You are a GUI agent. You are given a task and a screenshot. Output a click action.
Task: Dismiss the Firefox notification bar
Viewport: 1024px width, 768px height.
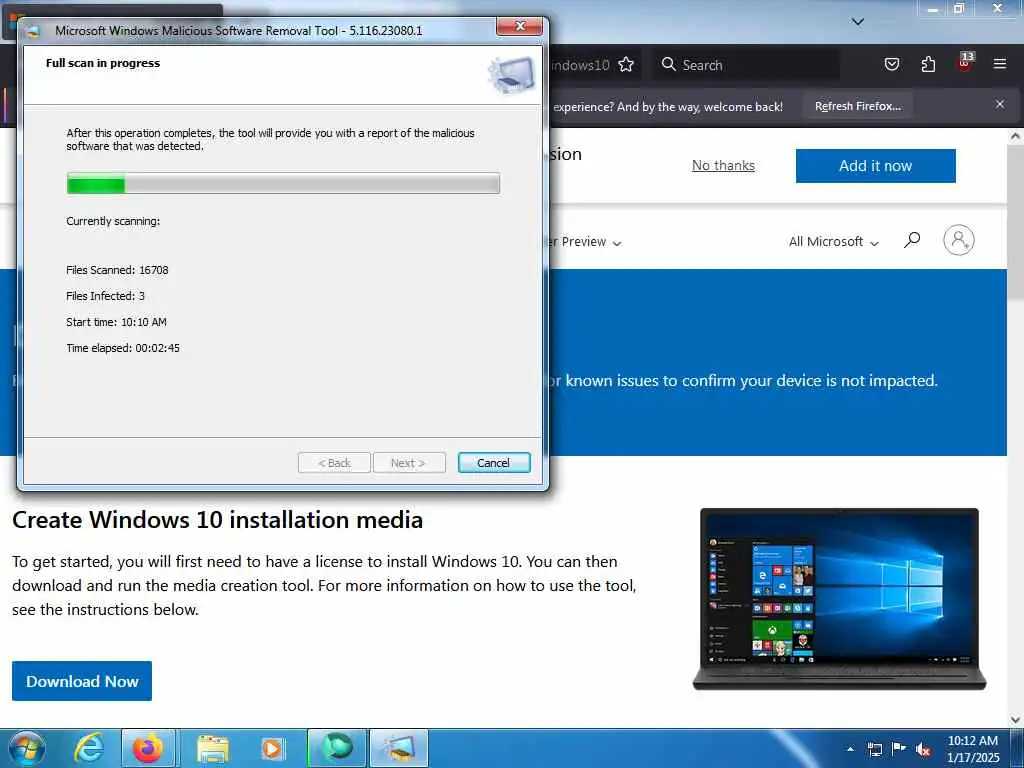1000,104
